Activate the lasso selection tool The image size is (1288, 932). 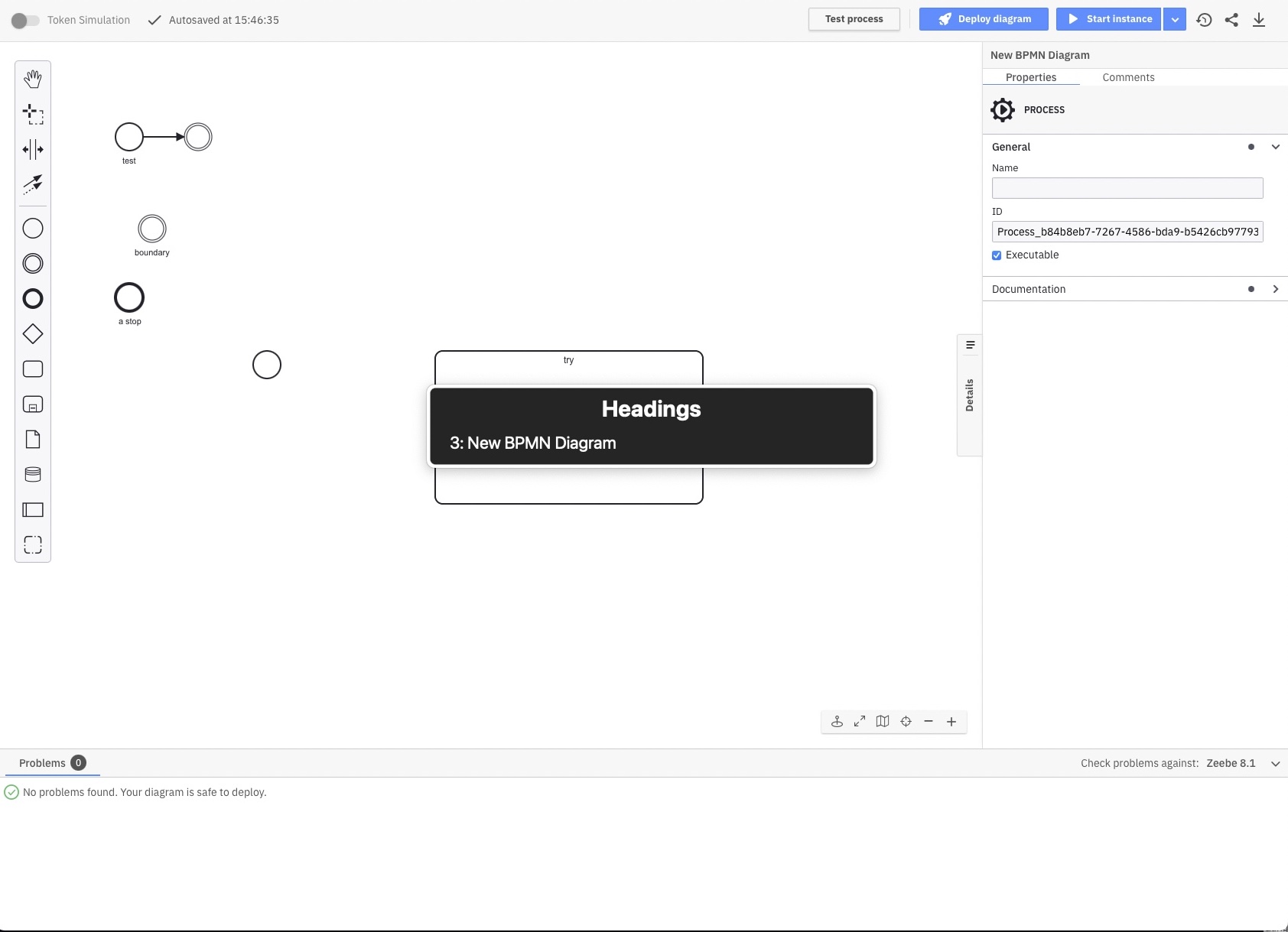(x=33, y=114)
